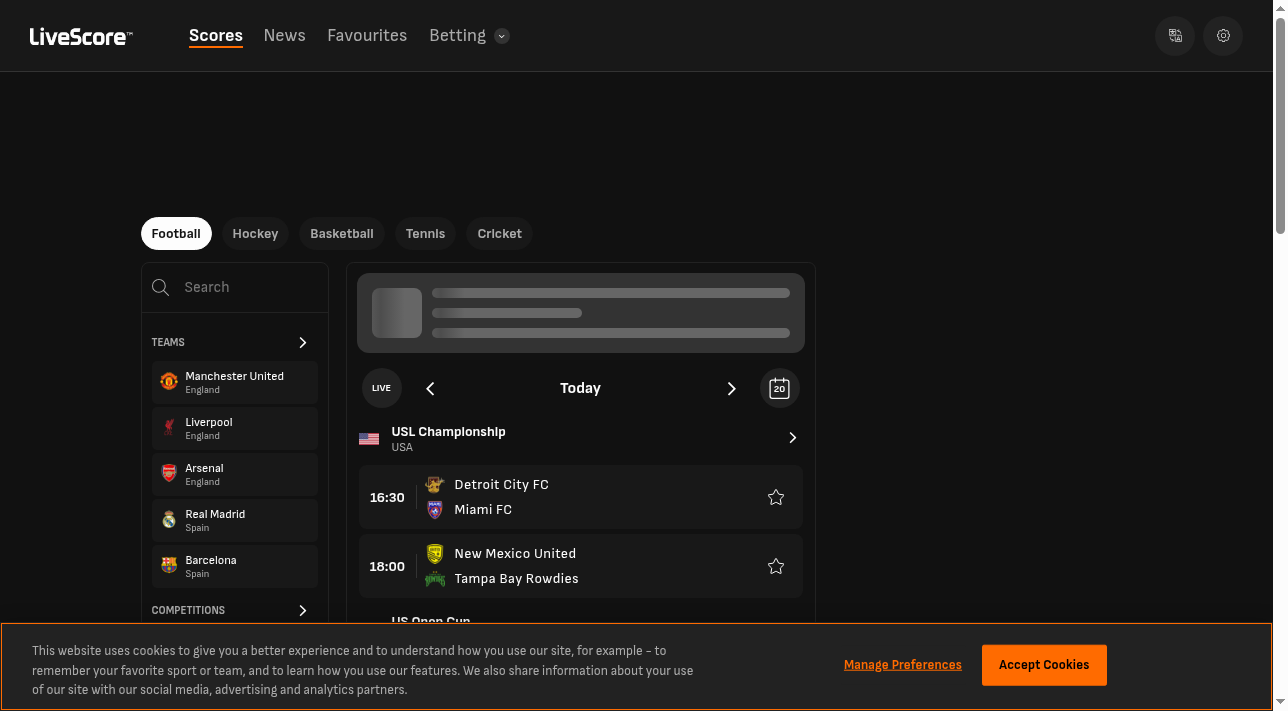The height and width of the screenshot is (711, 1288).
Task: Open the Scores tab
Action: 216,35
